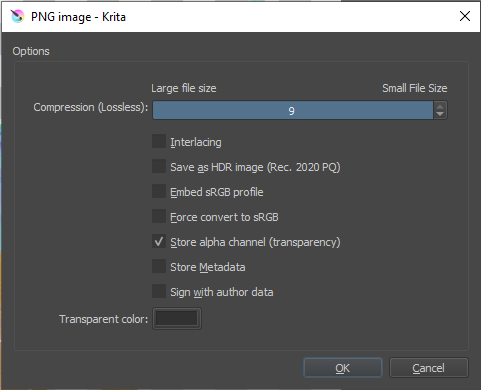Click the 'Transparent color:' label
This screenshot has width=481, height=390.
(x=104, y=319)
